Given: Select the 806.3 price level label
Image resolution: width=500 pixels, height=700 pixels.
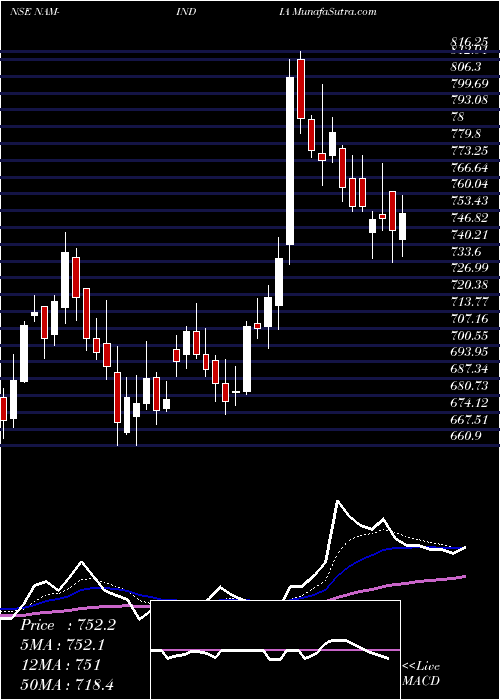Looking at the screenshot, I should tap(467, 67).
